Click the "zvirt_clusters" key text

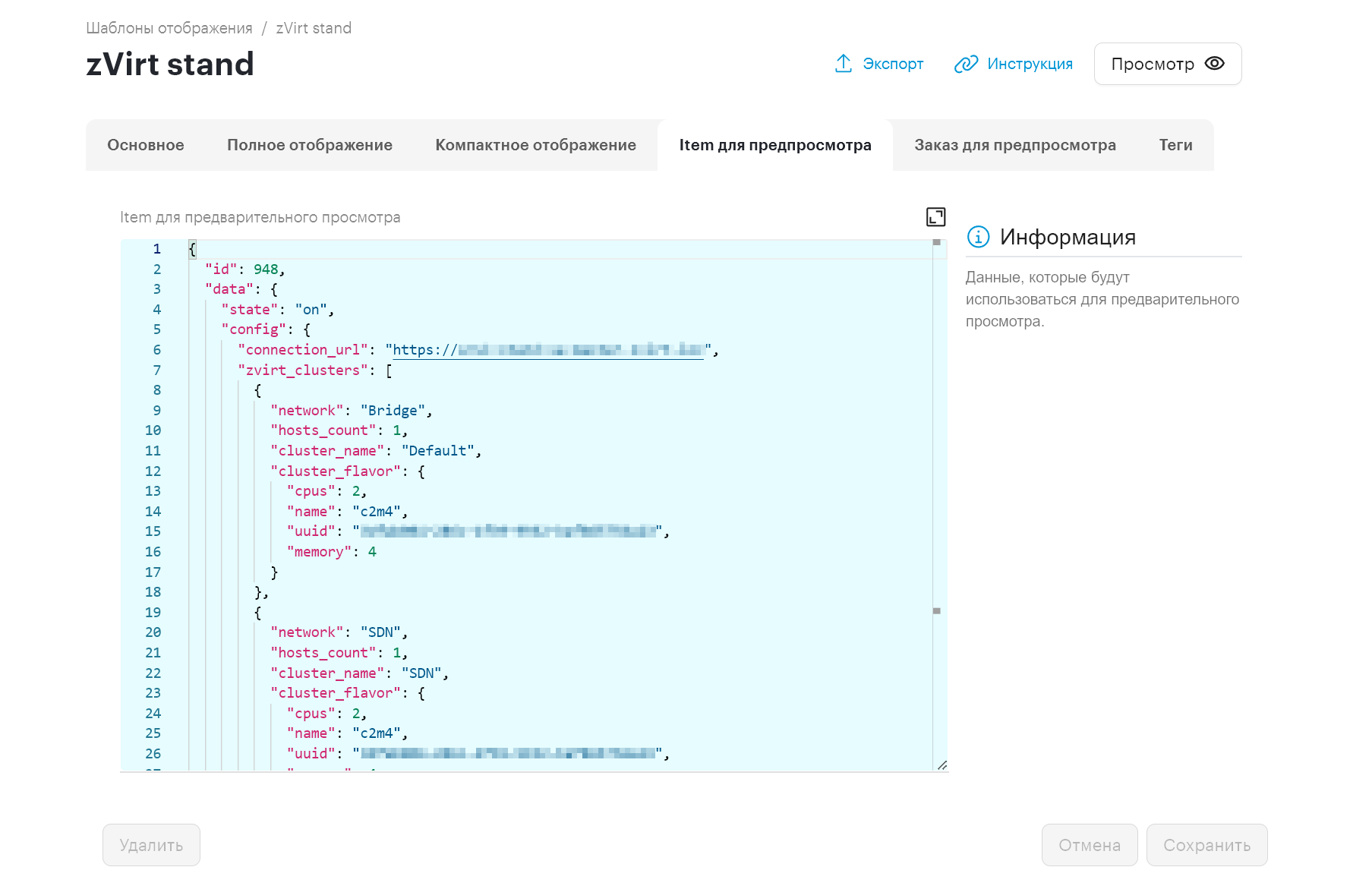[x=303, y=370]
